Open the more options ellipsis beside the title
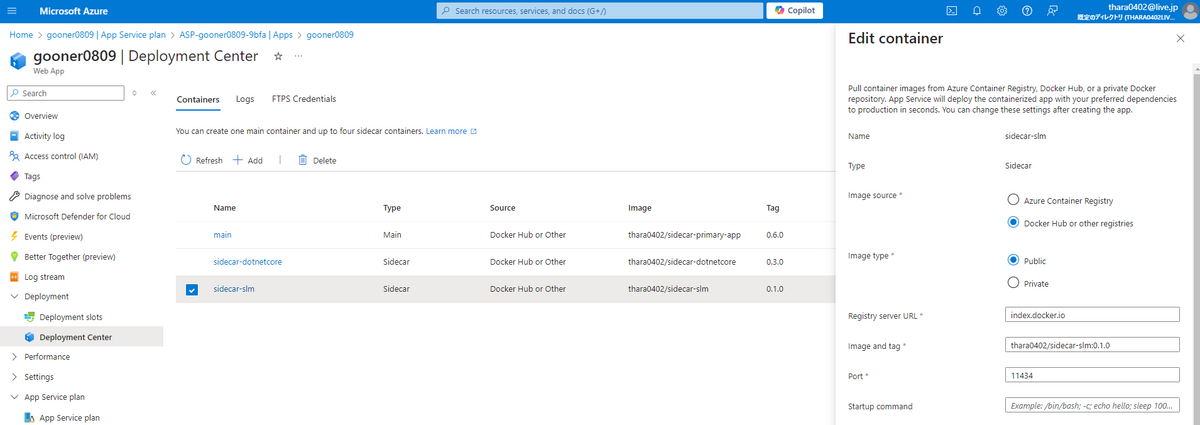Screen dimensions: 1200x425 [x=298, y=56]
